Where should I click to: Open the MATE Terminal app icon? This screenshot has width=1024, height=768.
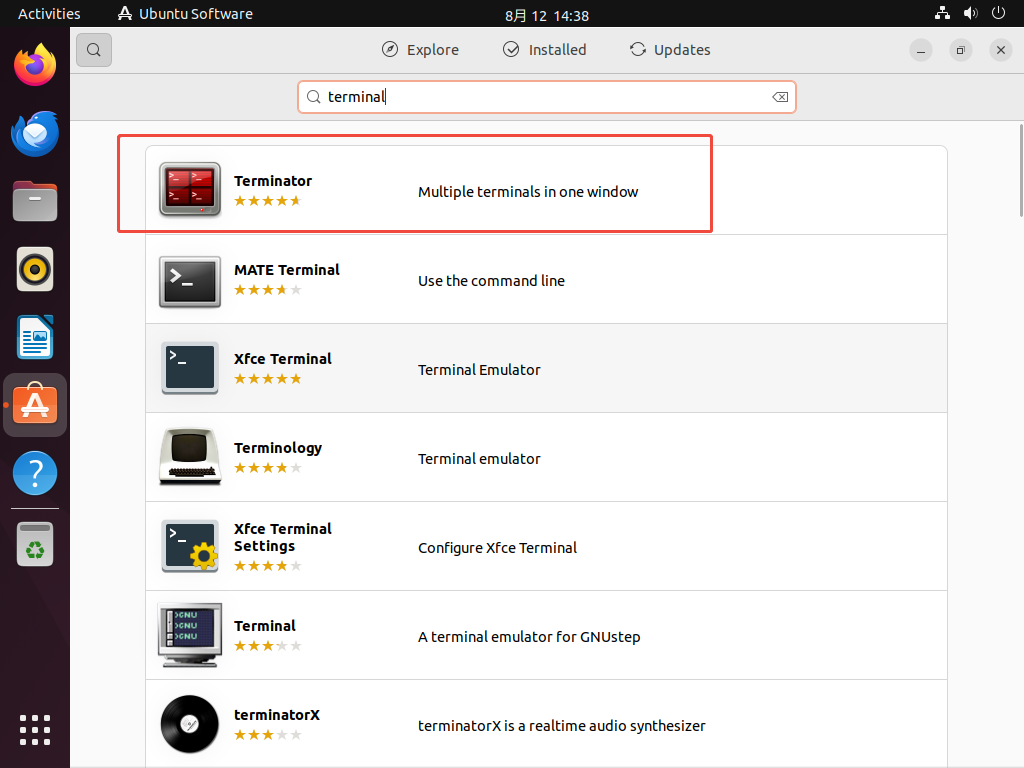click(189, 281)
